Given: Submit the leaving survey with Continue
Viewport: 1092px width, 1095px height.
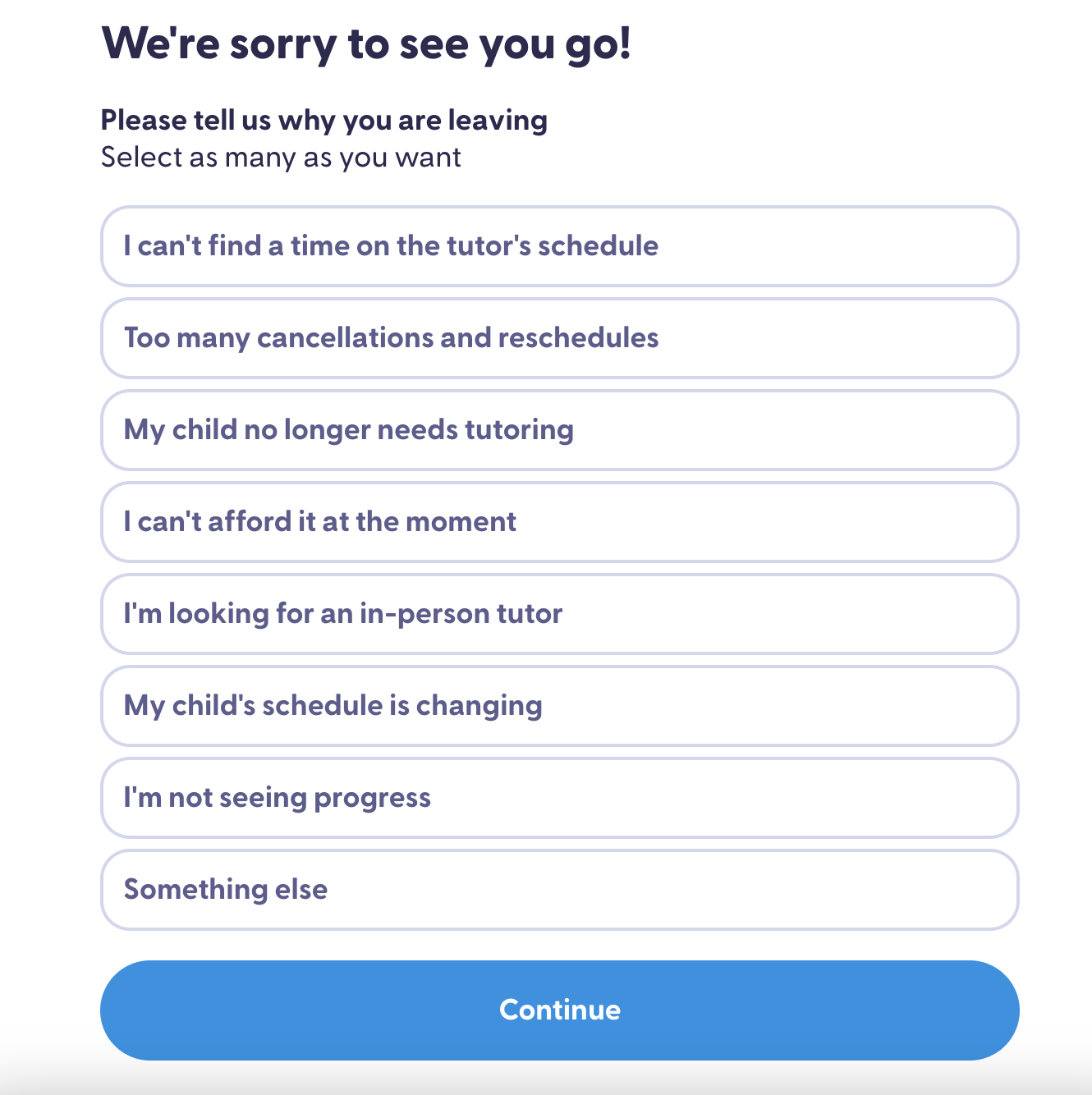Looking at the screenshot, I should (559, 1010).
